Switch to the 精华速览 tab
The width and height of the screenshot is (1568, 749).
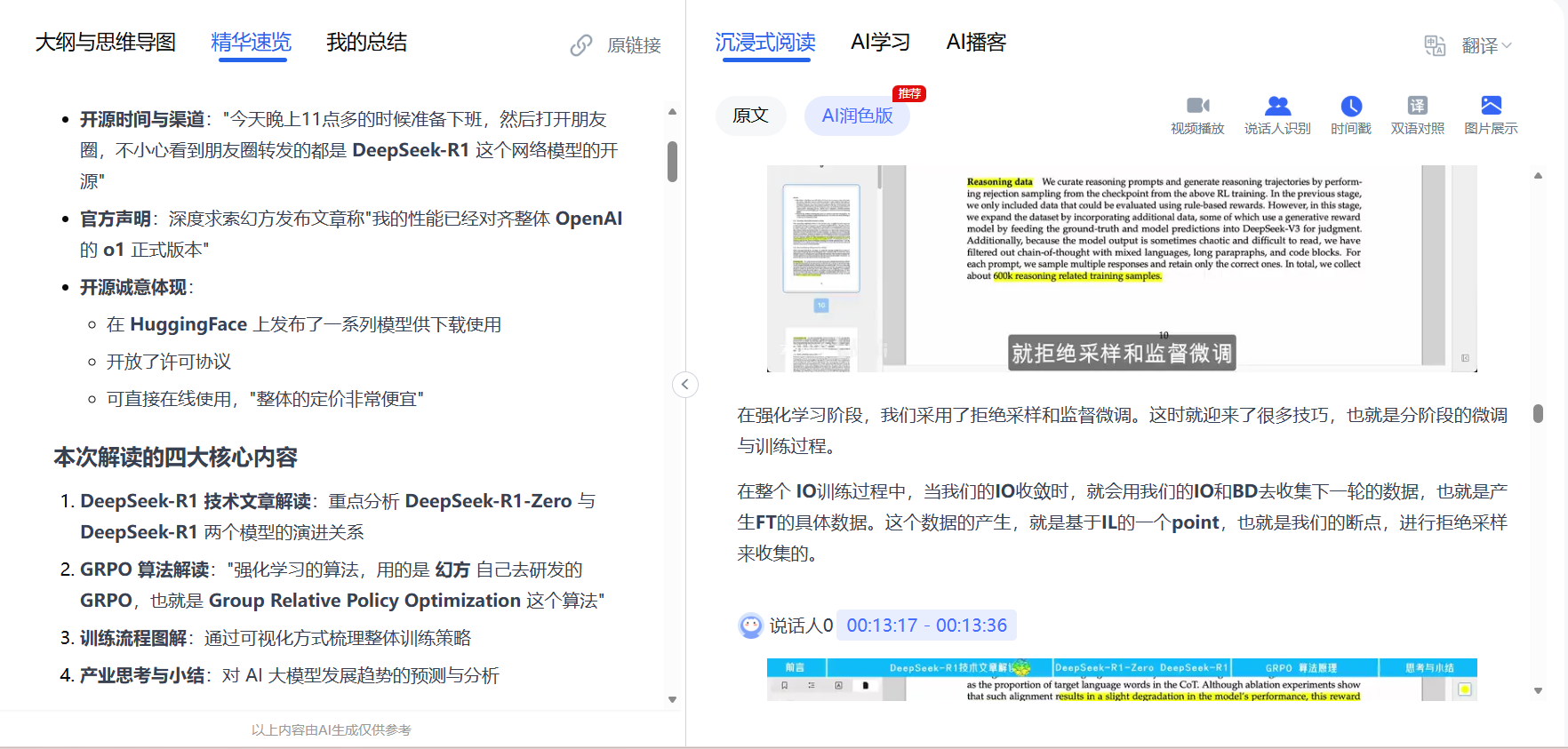(x=252, y=42)
